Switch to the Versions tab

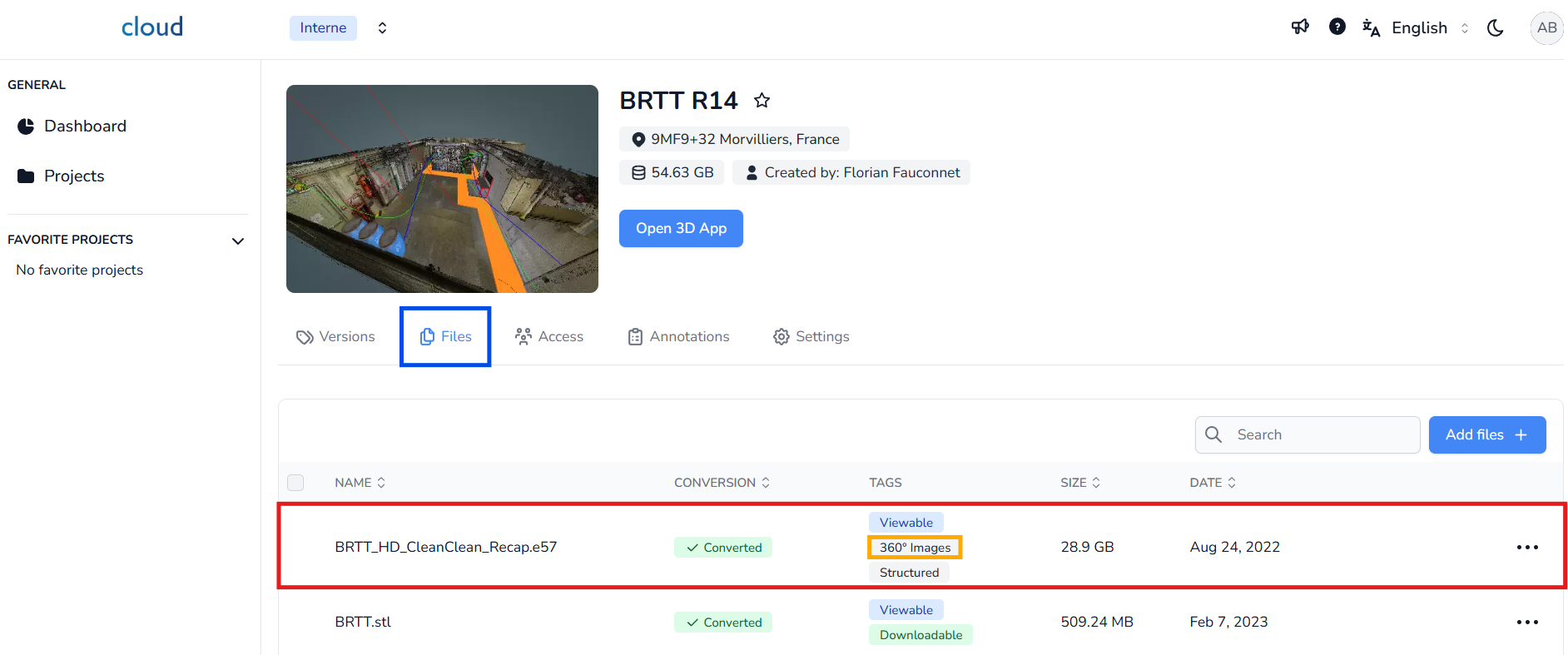[x=336, y=336]
